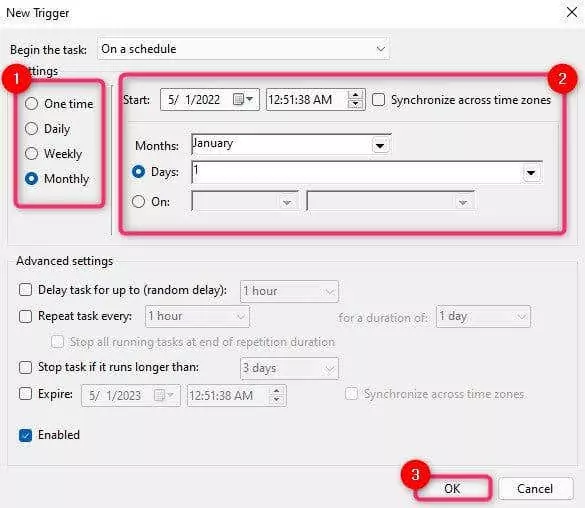The height and width of the screenshot is (508, 585).
Task: Check the Expire Synchronize across time zones box
Action: click(351, 393)
